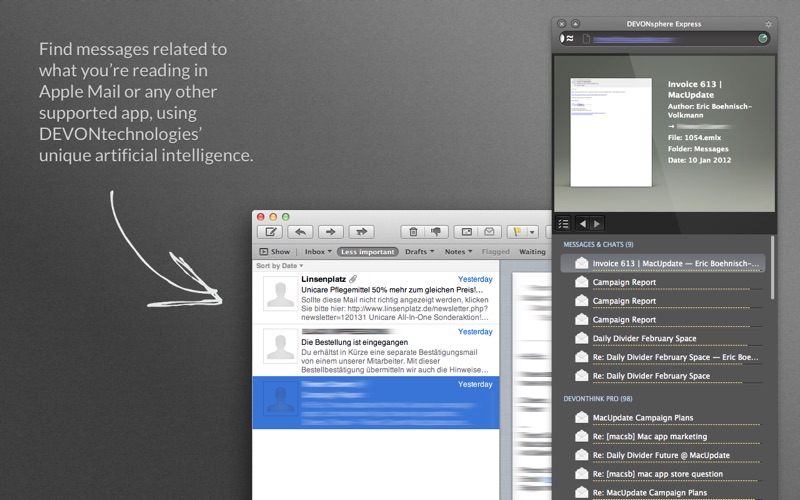
Task: Click the document icon in DEVONsphere search bar
Action: coord(587,39)
